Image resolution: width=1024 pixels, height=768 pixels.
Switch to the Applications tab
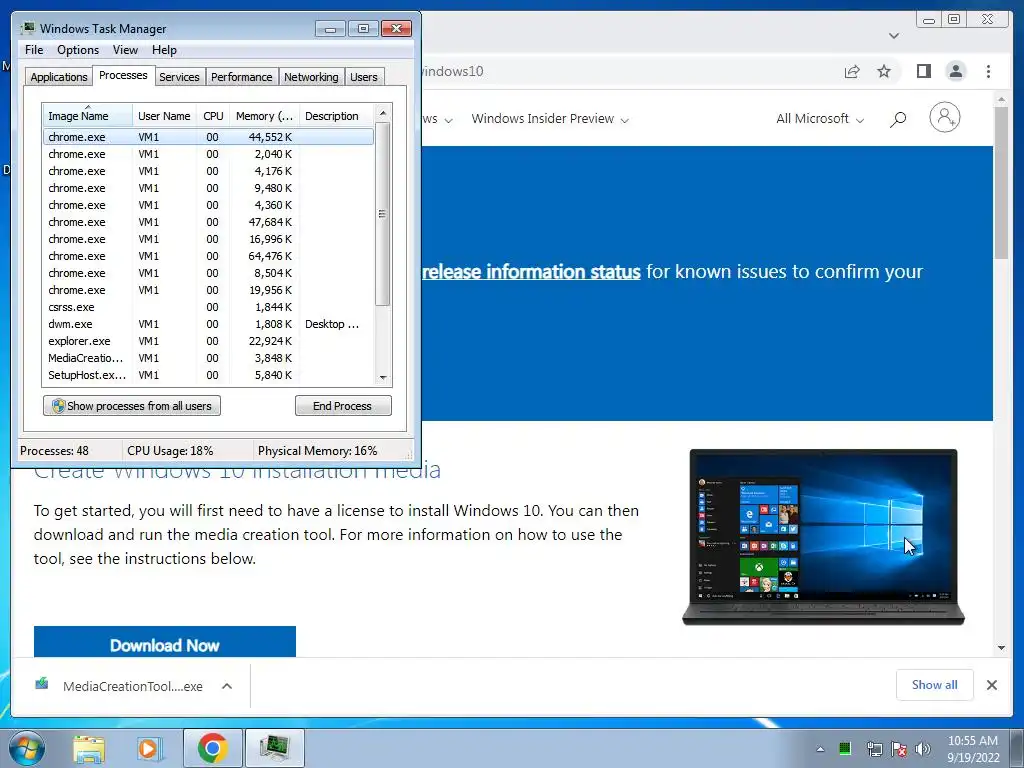(59, 77)
